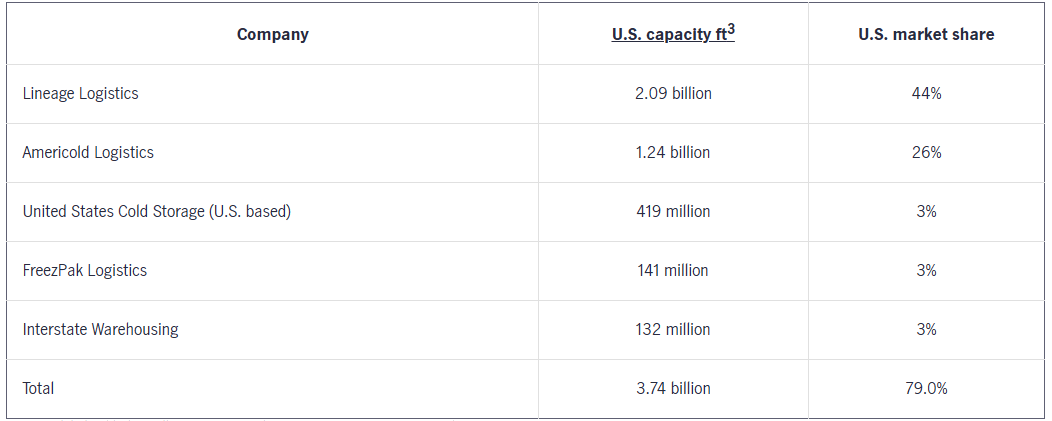Select the Lineage Logistics company cell
The height and width of the screenshot is (421, 1052).
[81, 93]
